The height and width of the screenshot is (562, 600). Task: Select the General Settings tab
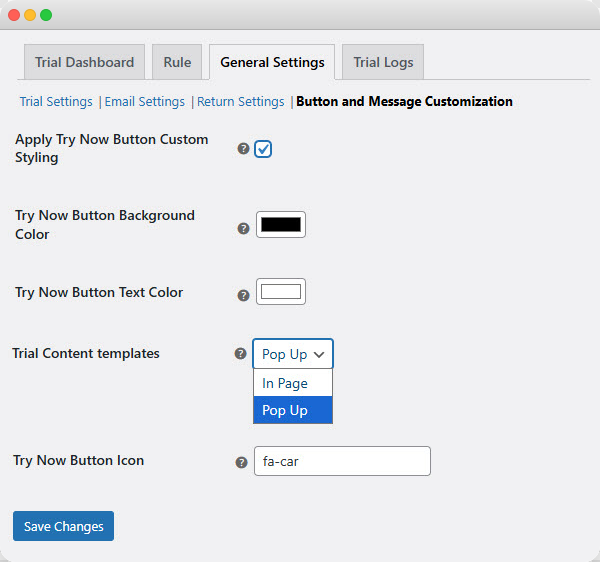(x=272, y=62)
